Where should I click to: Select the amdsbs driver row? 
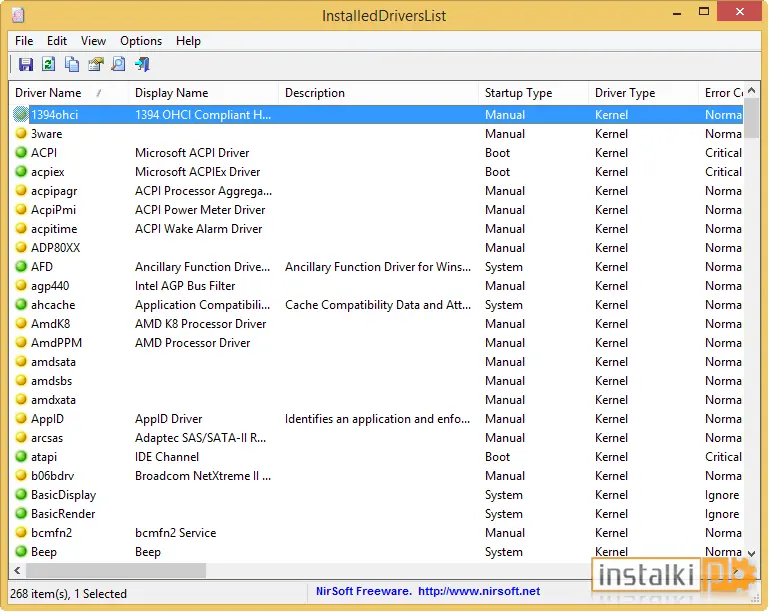[376, 381]
